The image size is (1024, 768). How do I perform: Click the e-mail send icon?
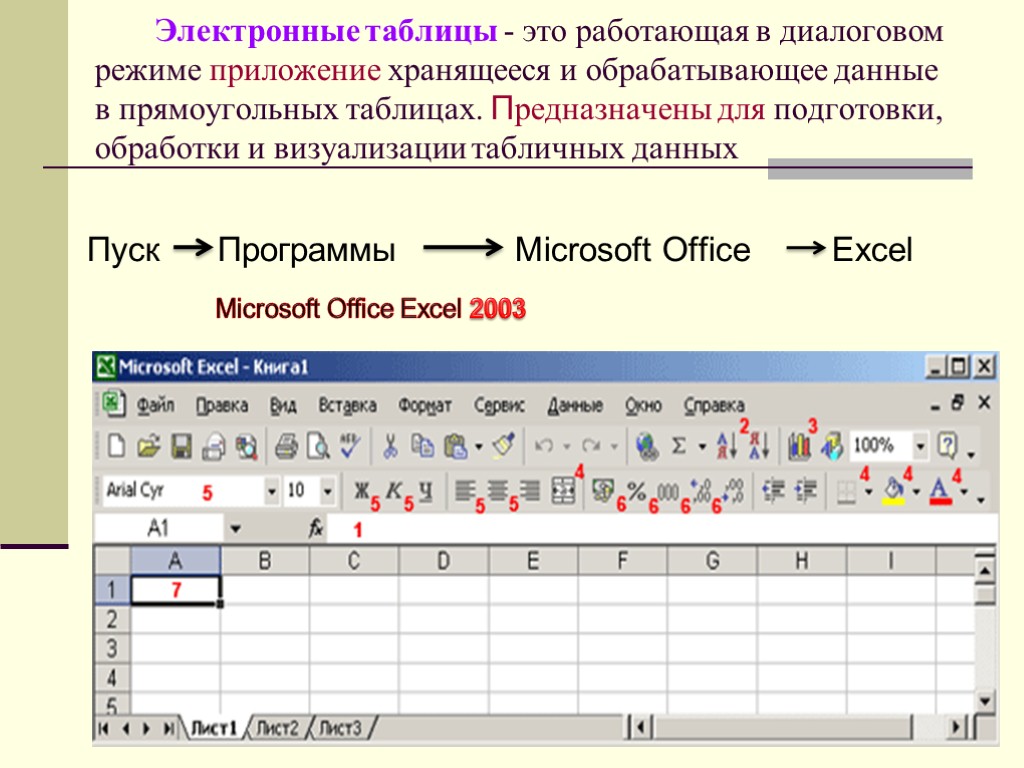214,447
